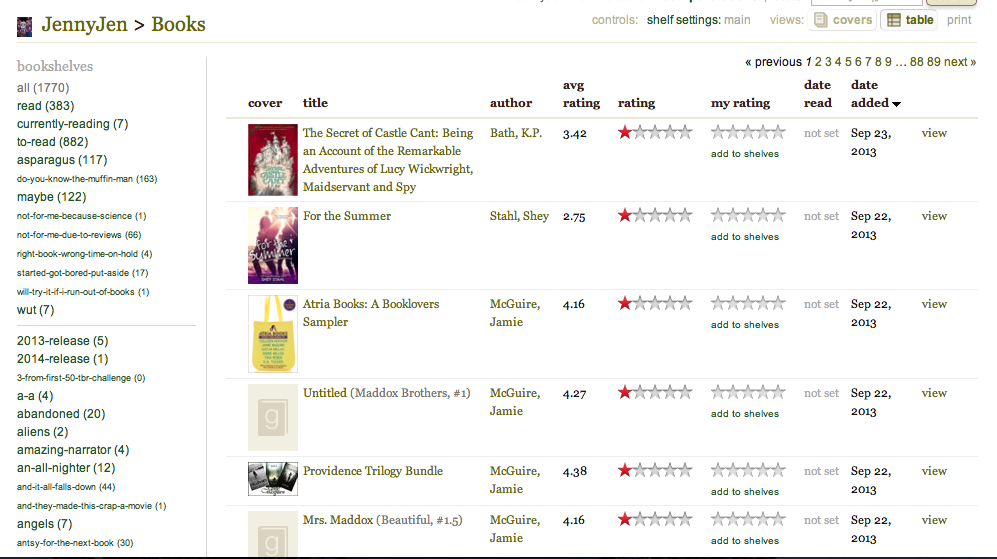The image size is (997, 559).
Task: Click author link Stahl, Shey
Action: 519,216
